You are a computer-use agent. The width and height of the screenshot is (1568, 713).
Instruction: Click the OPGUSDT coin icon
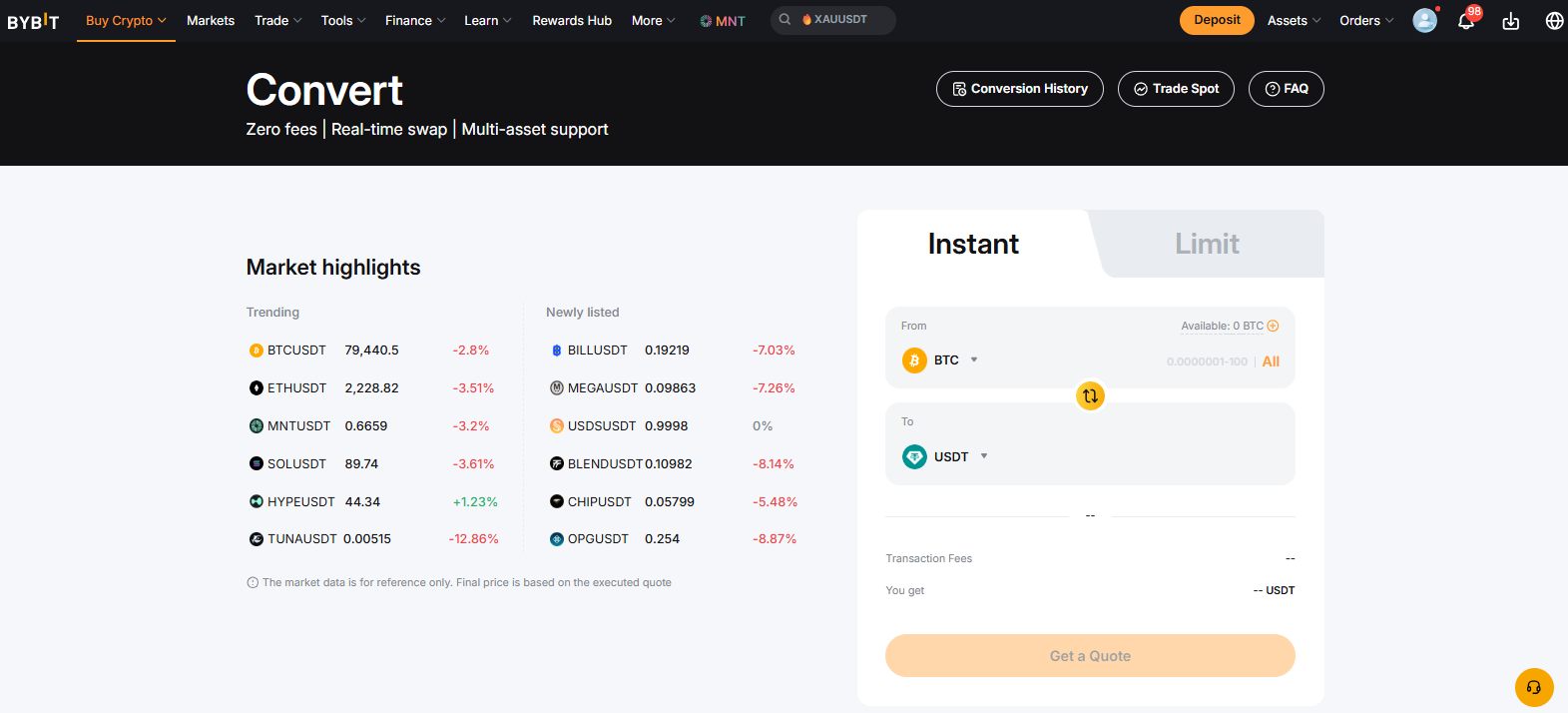click(x=557, y=539)
